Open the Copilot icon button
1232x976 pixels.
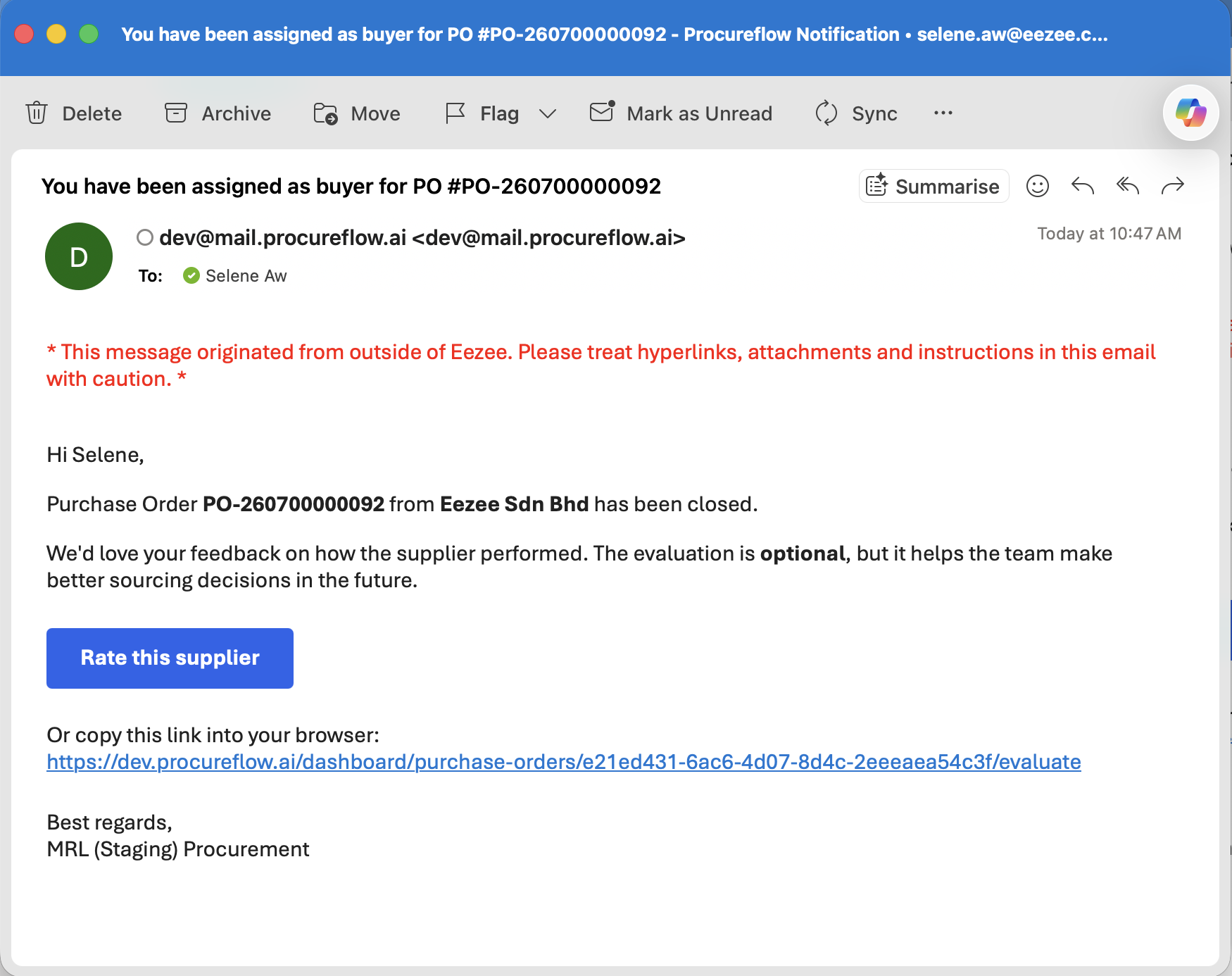click(1190, 113)
